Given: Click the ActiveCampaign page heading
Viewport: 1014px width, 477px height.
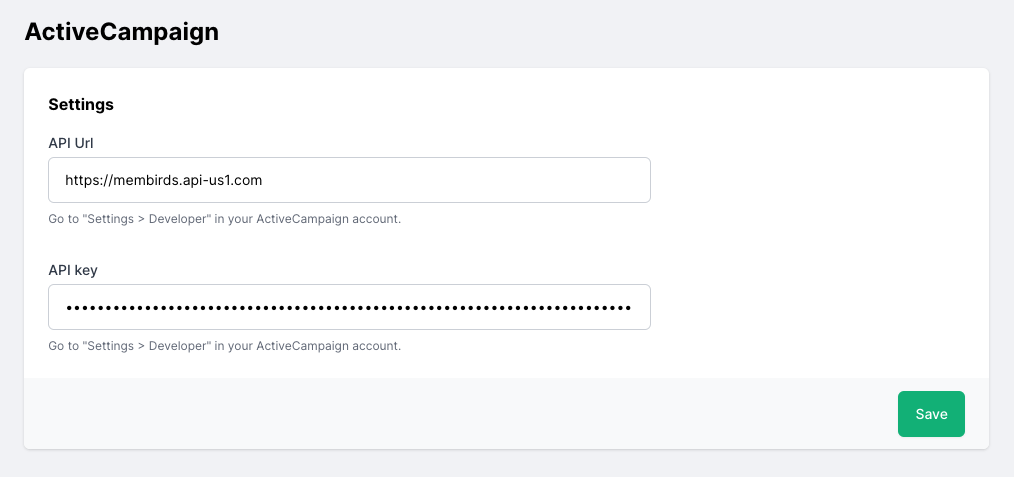Looking at the screenshot, I should point(121,31).
